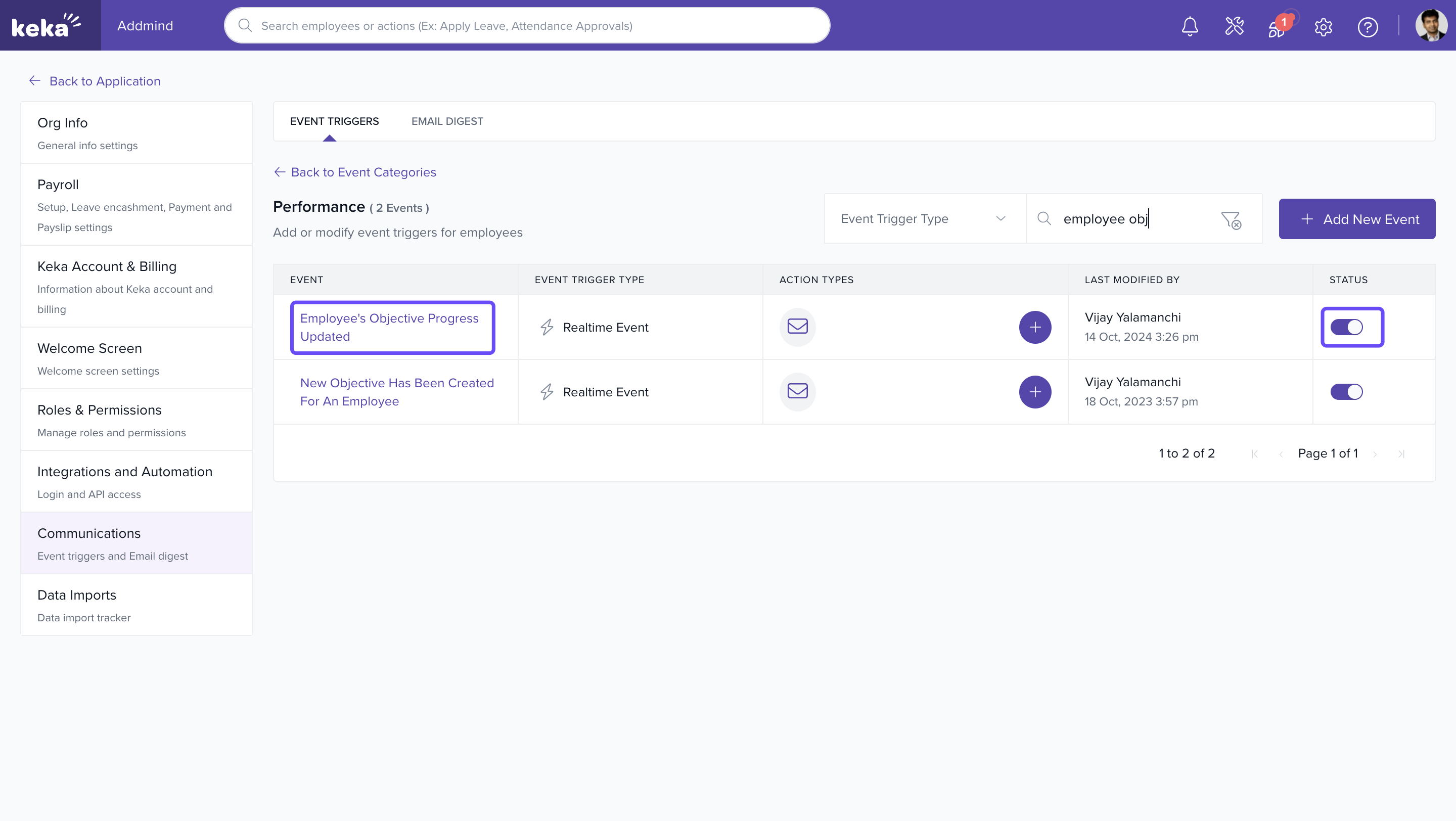Screen dimensions: 1456x821
Task: Clear filters using the funnel icon
Action: 1231,220
